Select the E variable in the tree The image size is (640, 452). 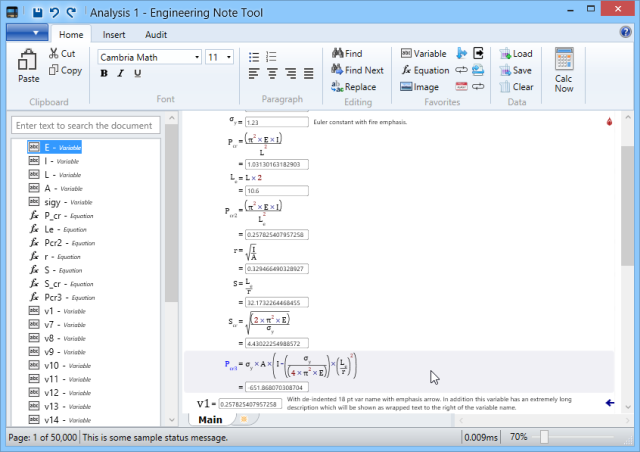click(x=55, y=147)
